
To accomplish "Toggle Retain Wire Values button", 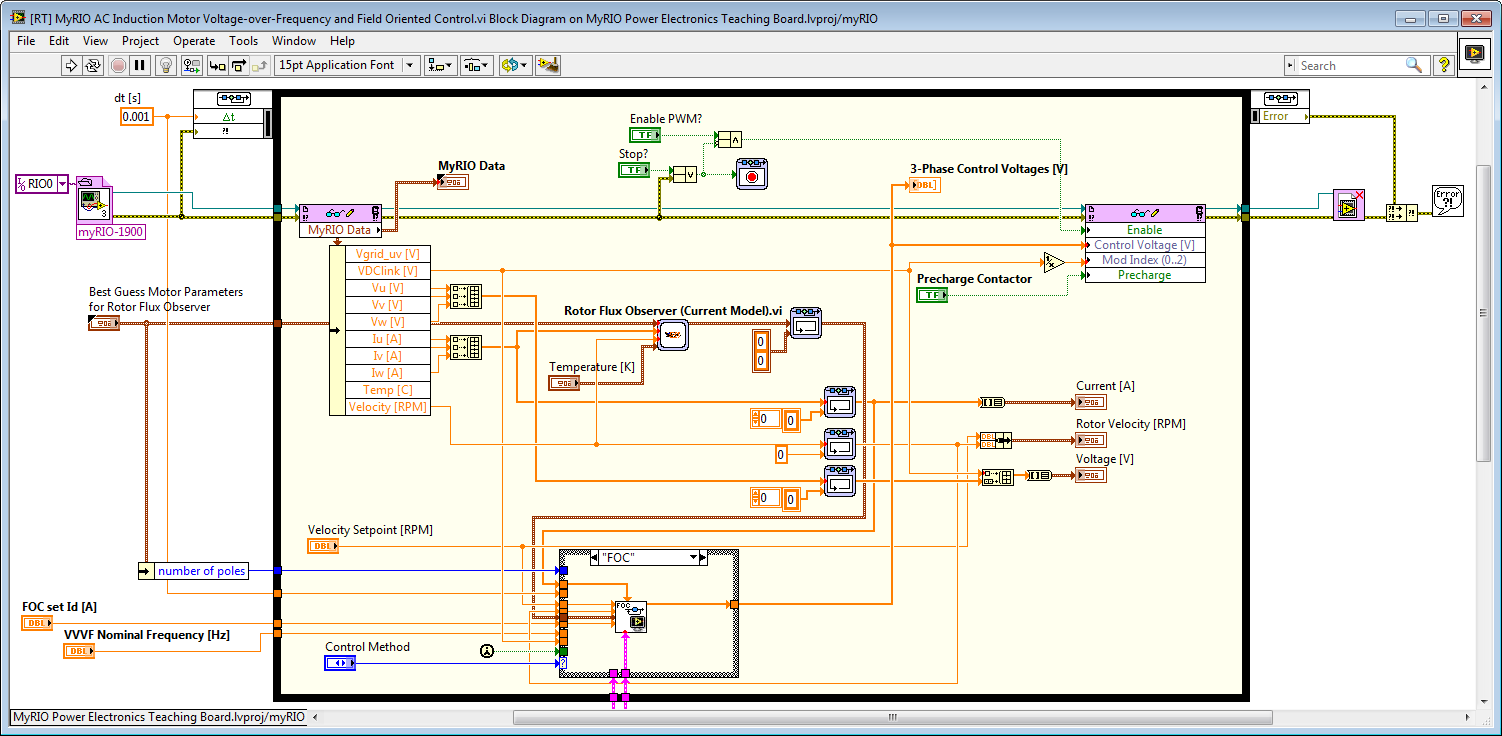I will tap(192, 65).
